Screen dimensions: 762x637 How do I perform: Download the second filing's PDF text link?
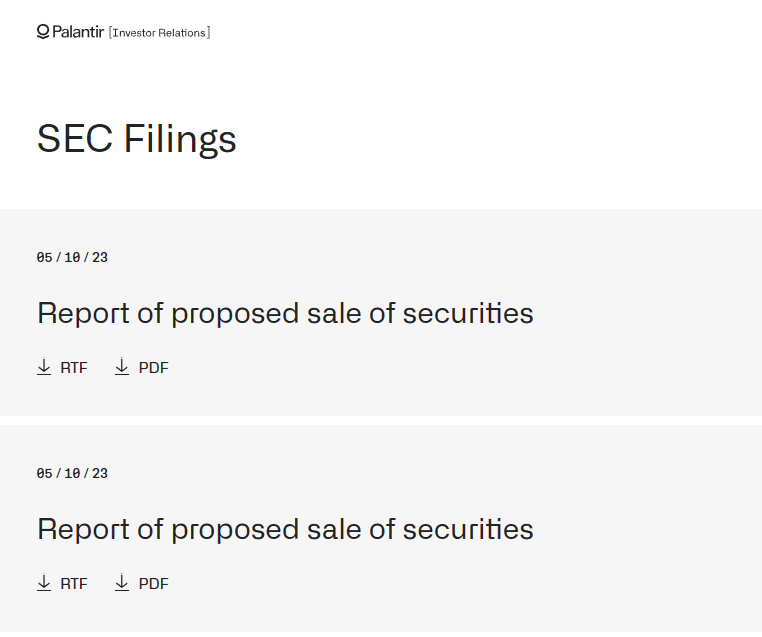click(x=154, y=584)
